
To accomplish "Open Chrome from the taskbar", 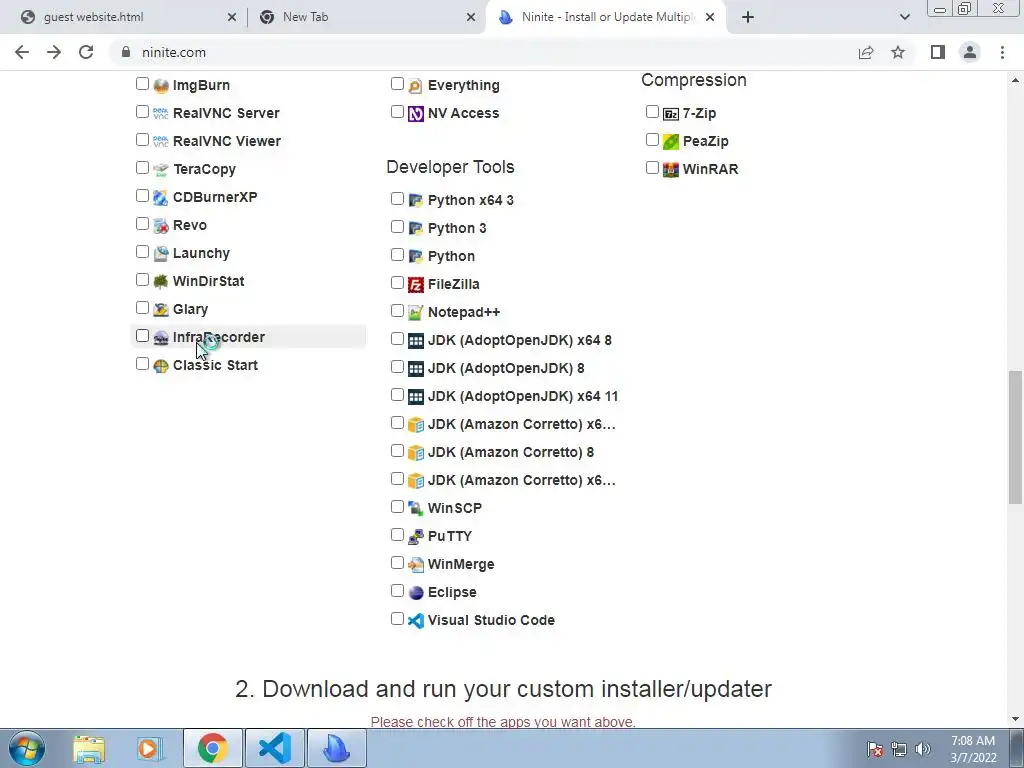I will point(212,748).
